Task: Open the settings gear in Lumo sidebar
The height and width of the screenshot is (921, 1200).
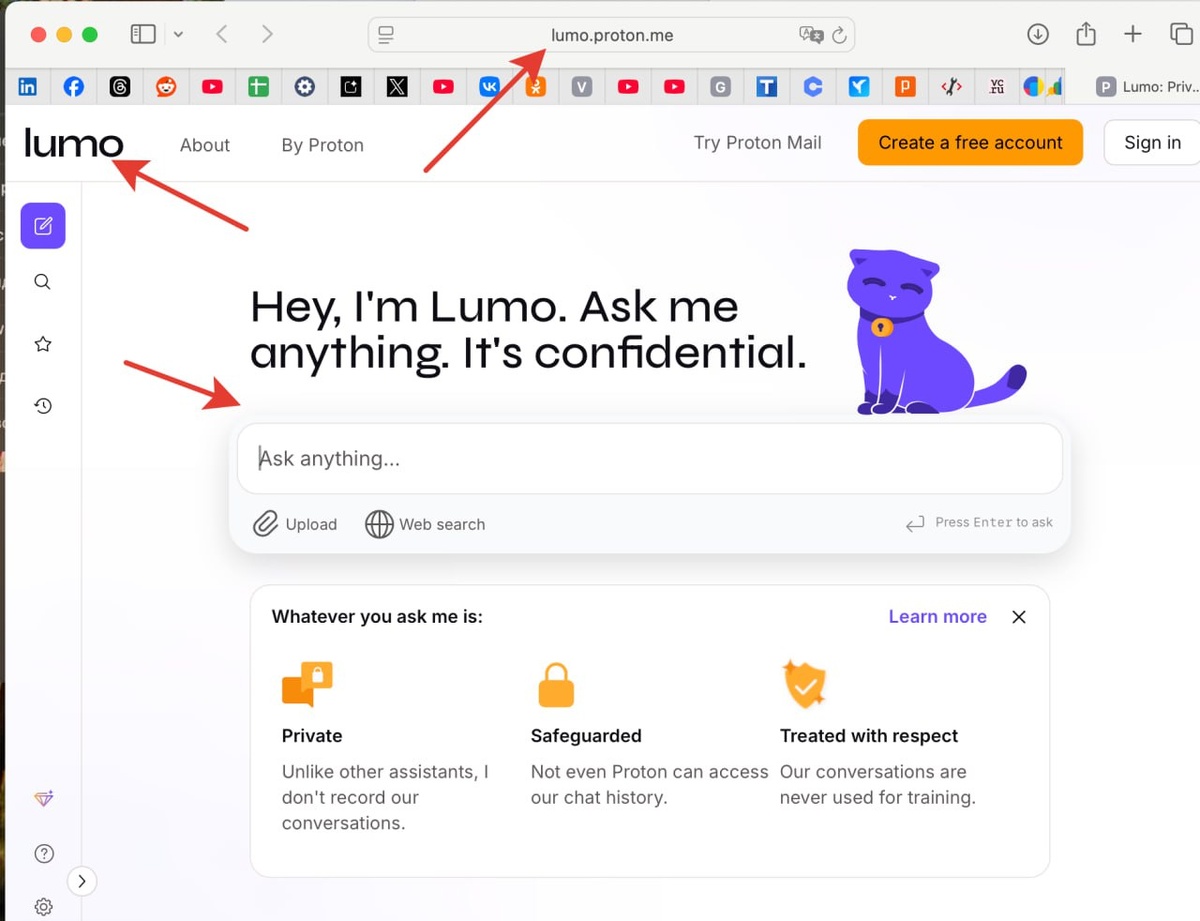Action: (x=44, y=907)
